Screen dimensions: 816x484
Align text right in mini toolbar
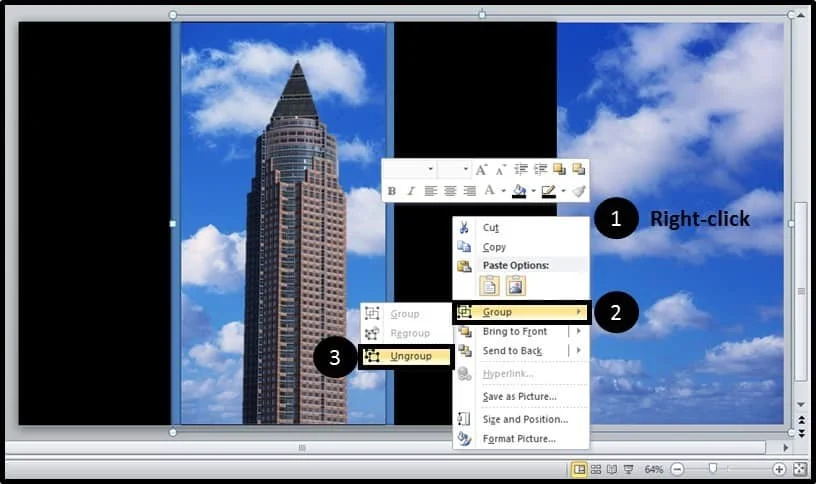tap(469, 191)
